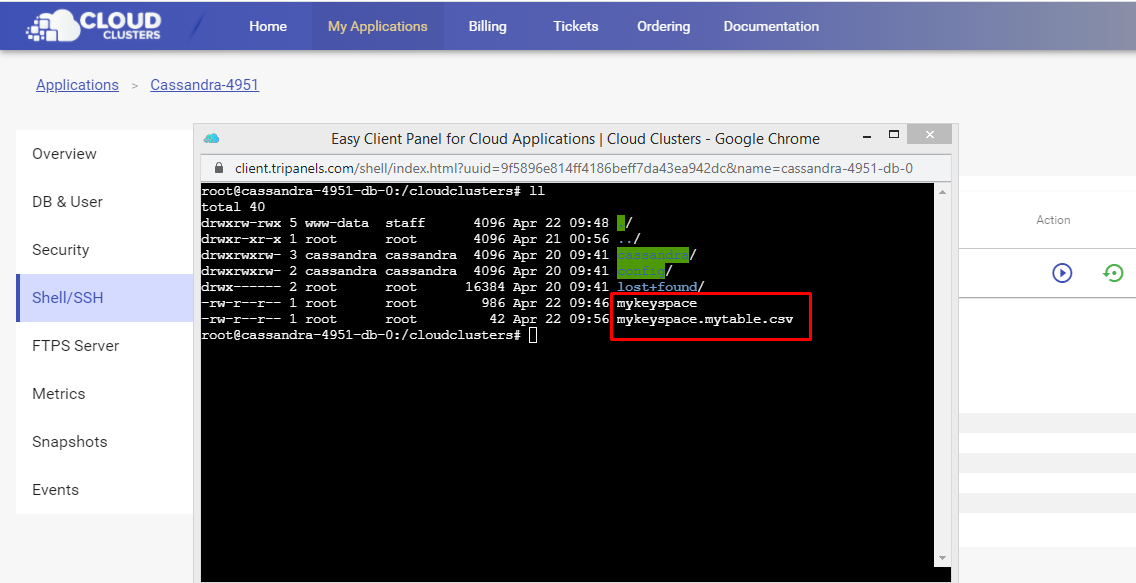
Task: Click the mykeyspace.mytable.csv file name
Action: [x=705, y=319]
